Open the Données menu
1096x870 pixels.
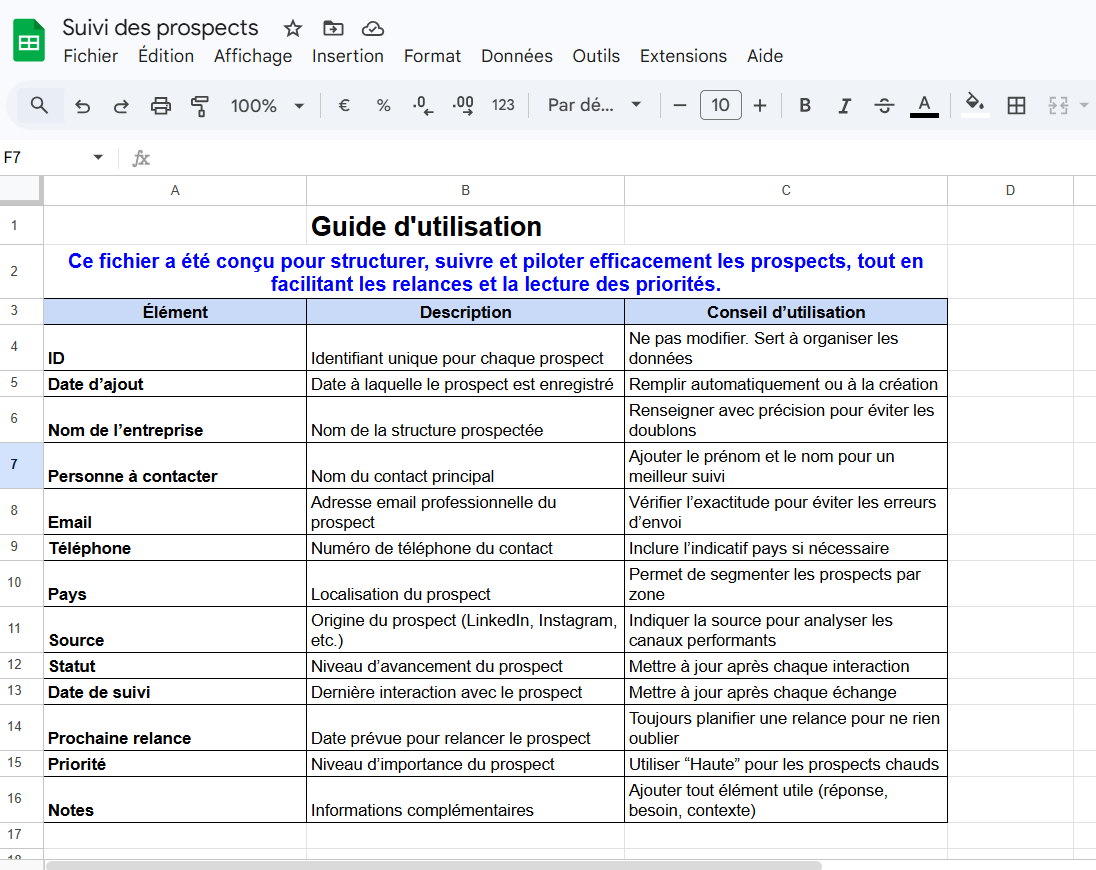[516, 56]
